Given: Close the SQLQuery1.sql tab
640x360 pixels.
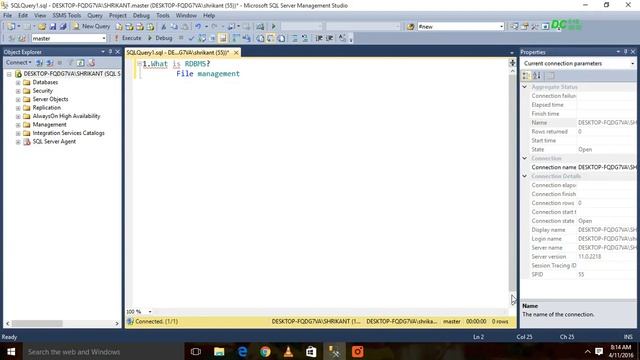Looking at the screenshot, I should (x=236, y=53).
